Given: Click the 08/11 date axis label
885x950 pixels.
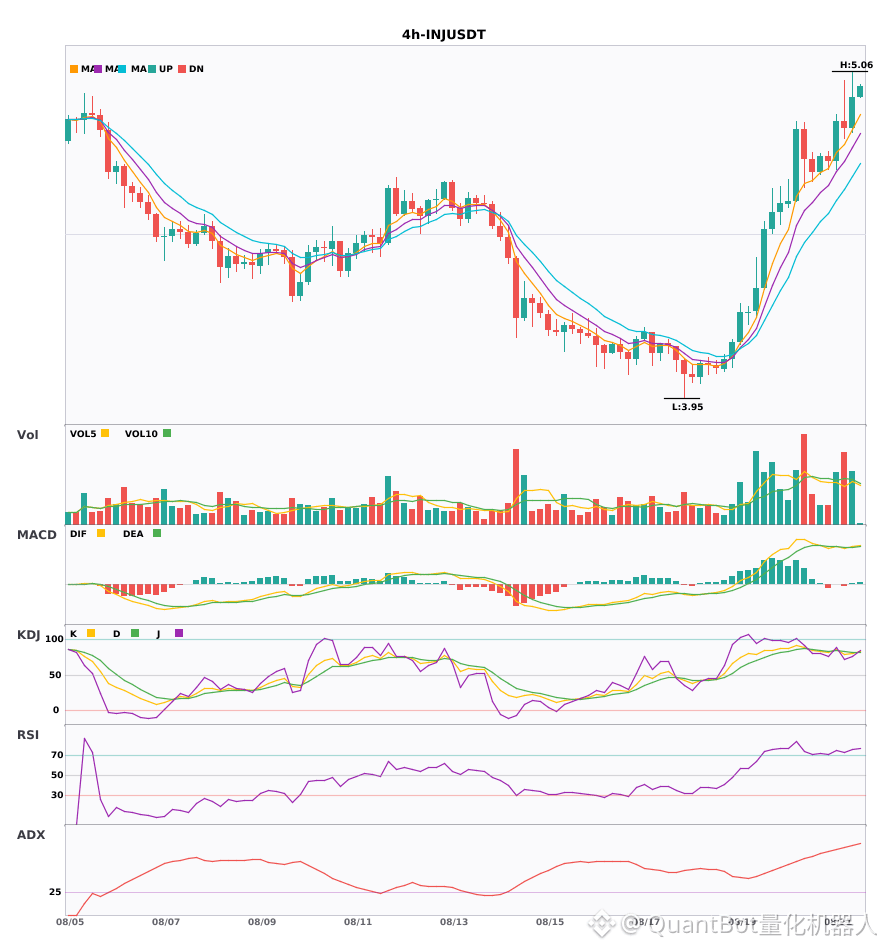Looking at the screenshot, I should [x=358, y=922].
